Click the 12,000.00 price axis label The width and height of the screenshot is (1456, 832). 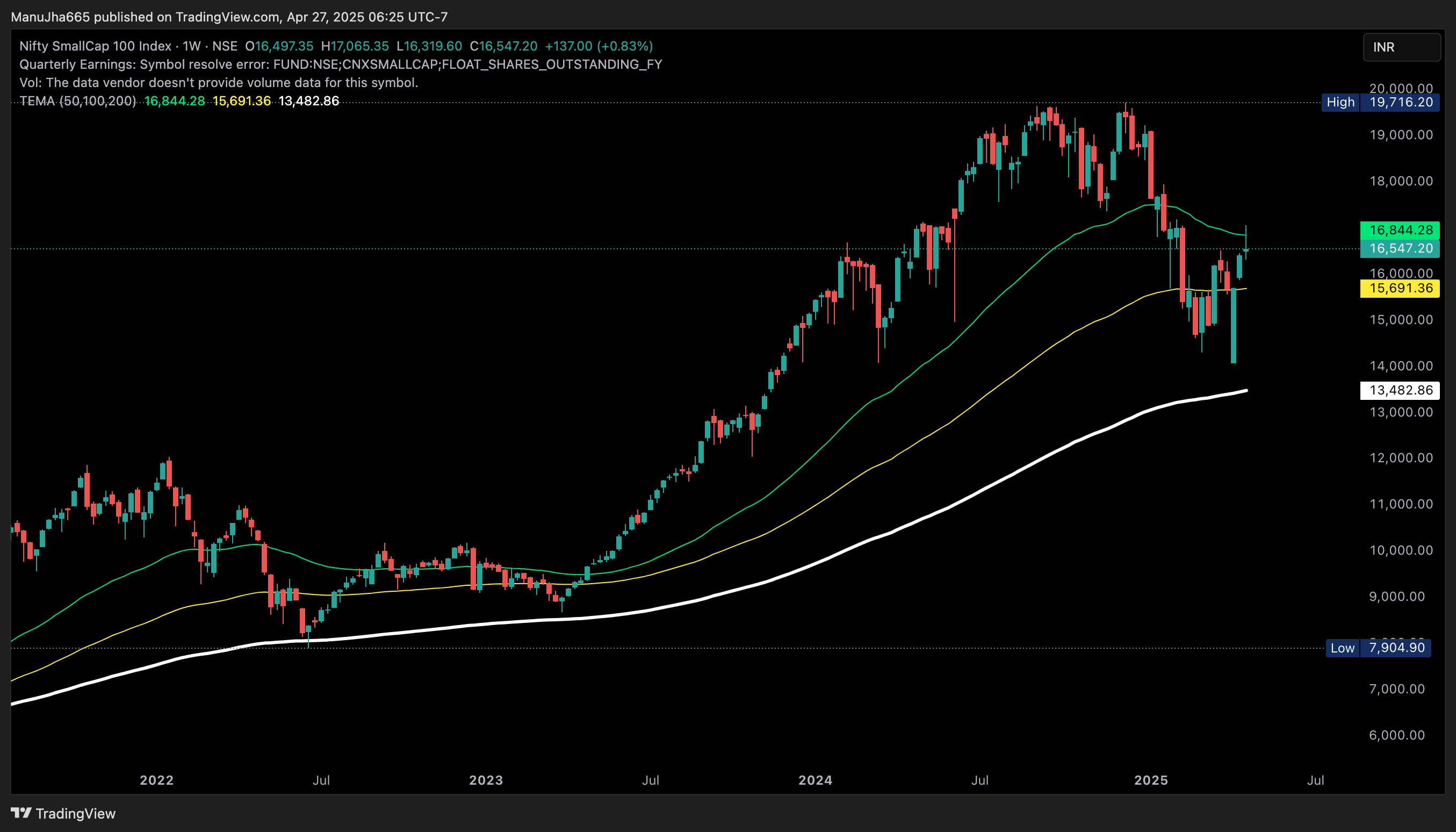[x=1401, y=458]
